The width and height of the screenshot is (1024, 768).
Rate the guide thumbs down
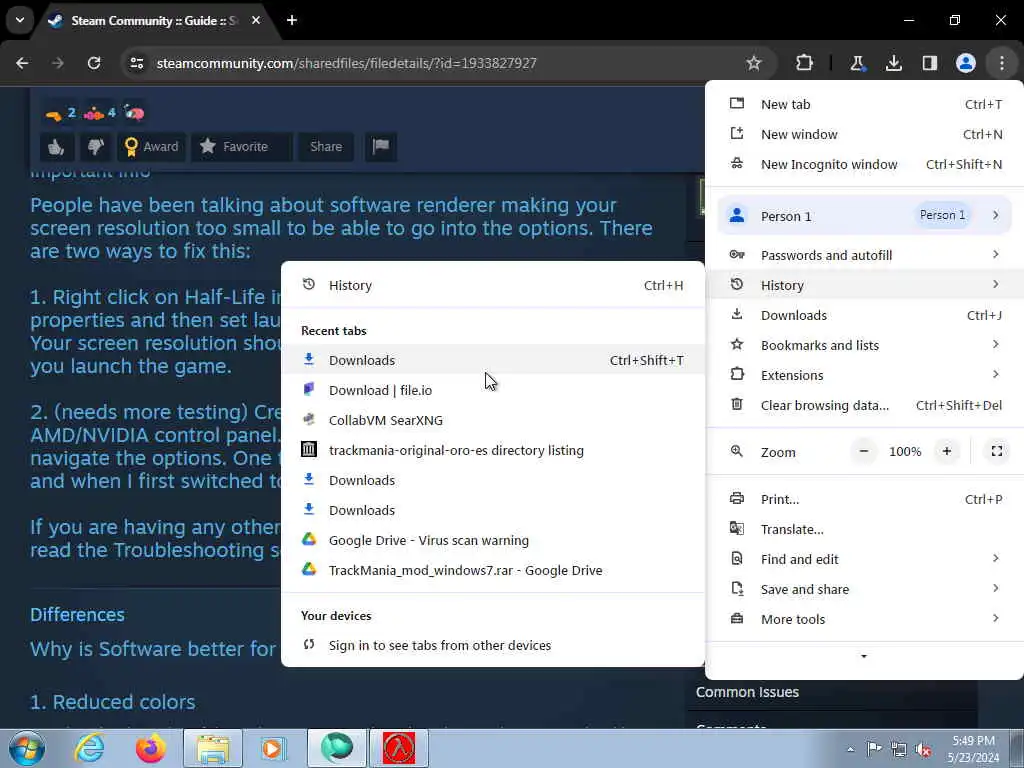pos(95,147)
